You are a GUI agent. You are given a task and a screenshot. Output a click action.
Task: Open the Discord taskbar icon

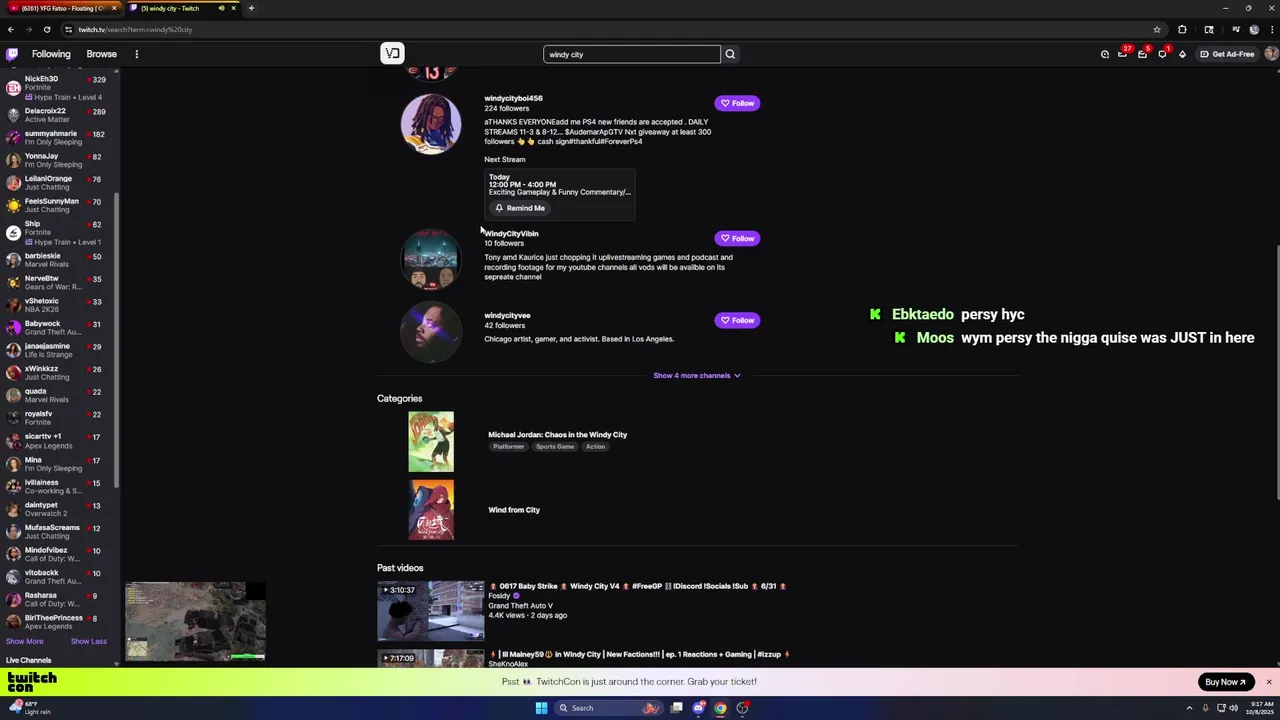[699, 708]
